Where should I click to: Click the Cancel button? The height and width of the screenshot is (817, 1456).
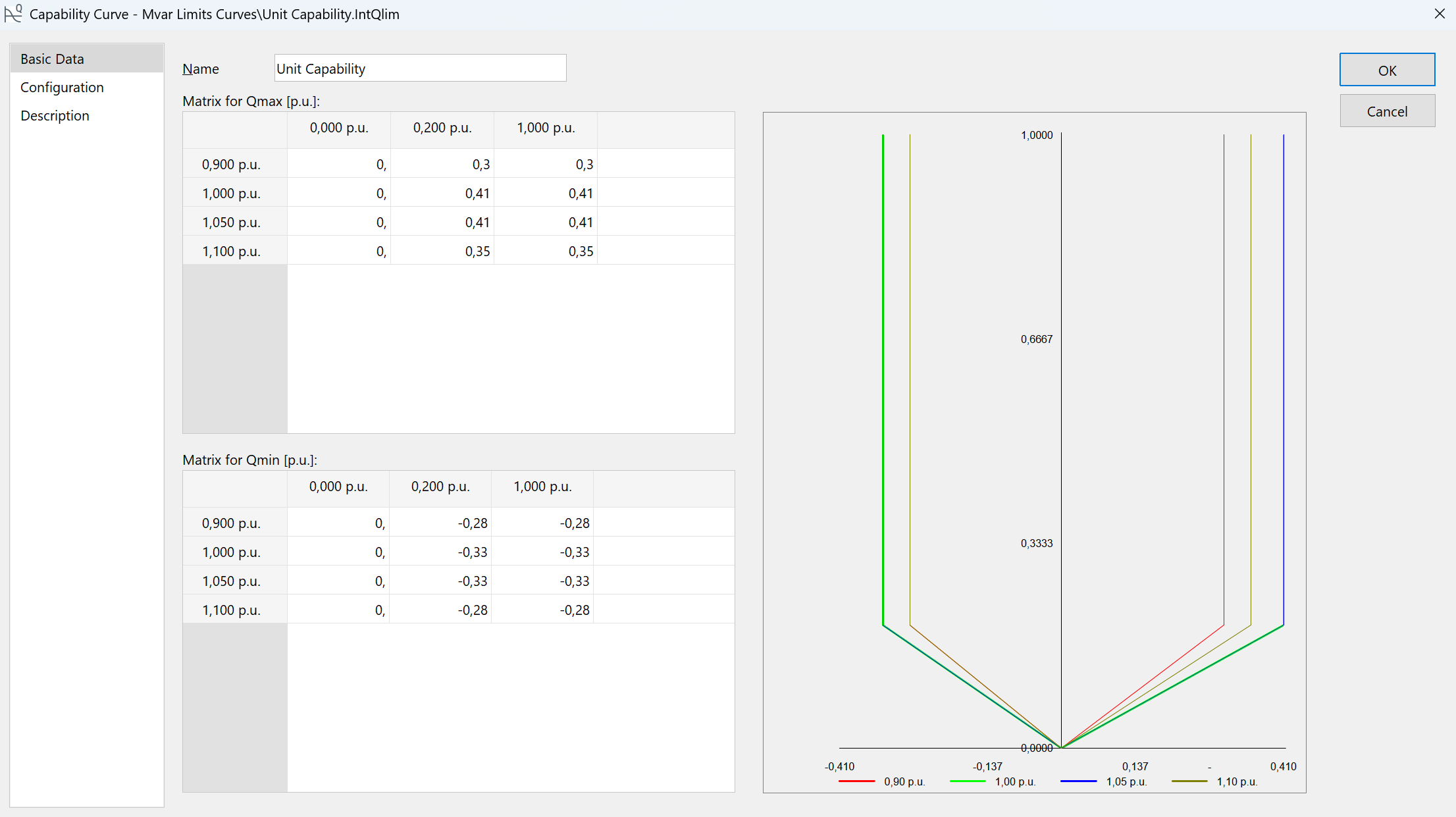coord(1387,111)
